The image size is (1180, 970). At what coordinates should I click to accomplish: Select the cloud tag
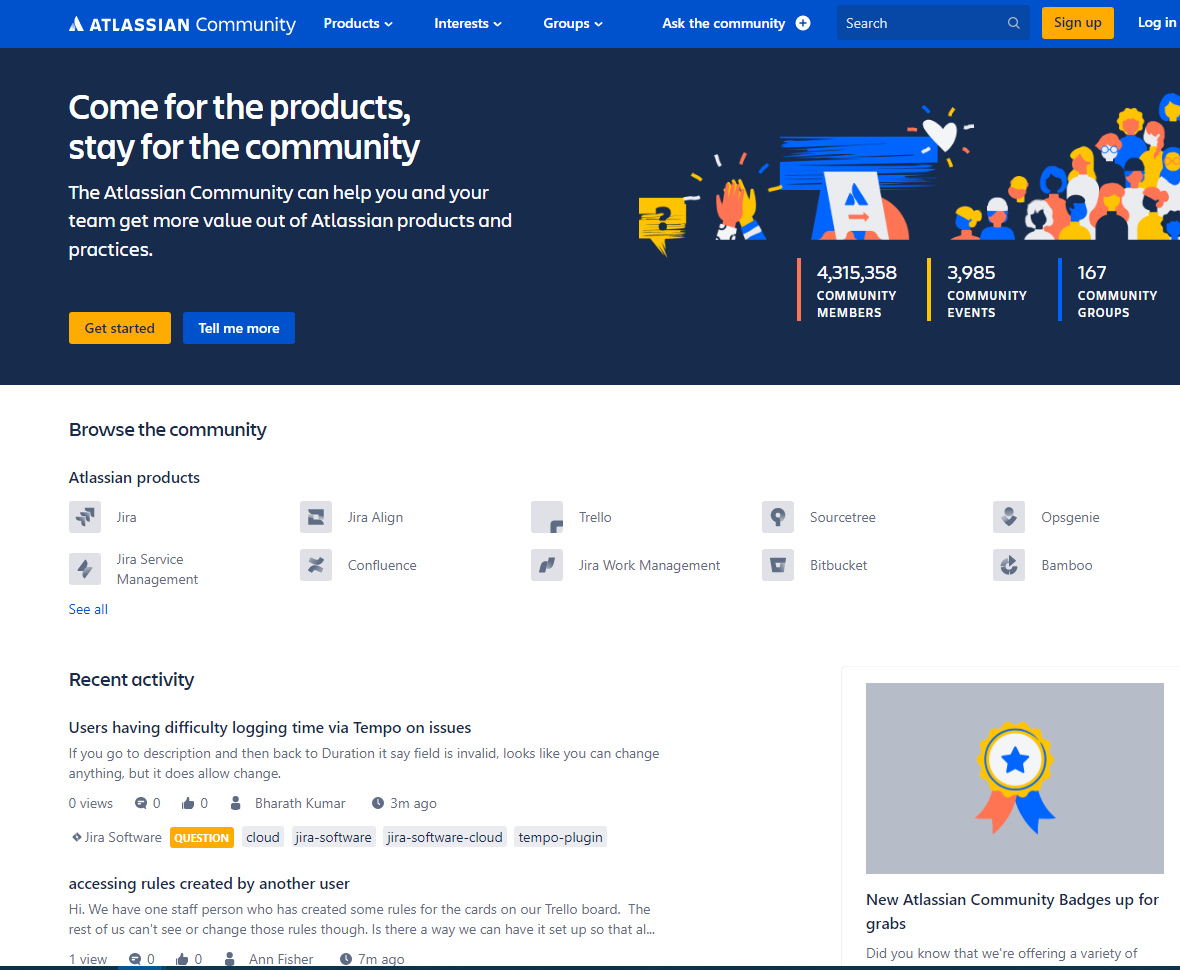(263, 838)
